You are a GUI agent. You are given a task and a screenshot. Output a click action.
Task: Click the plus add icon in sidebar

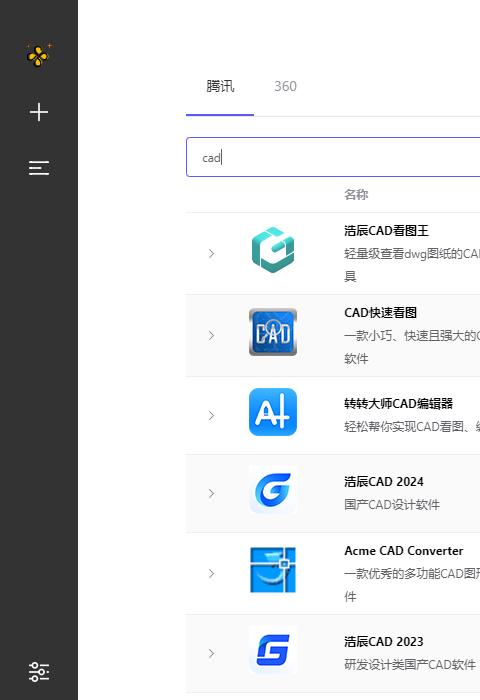point(39,112)
